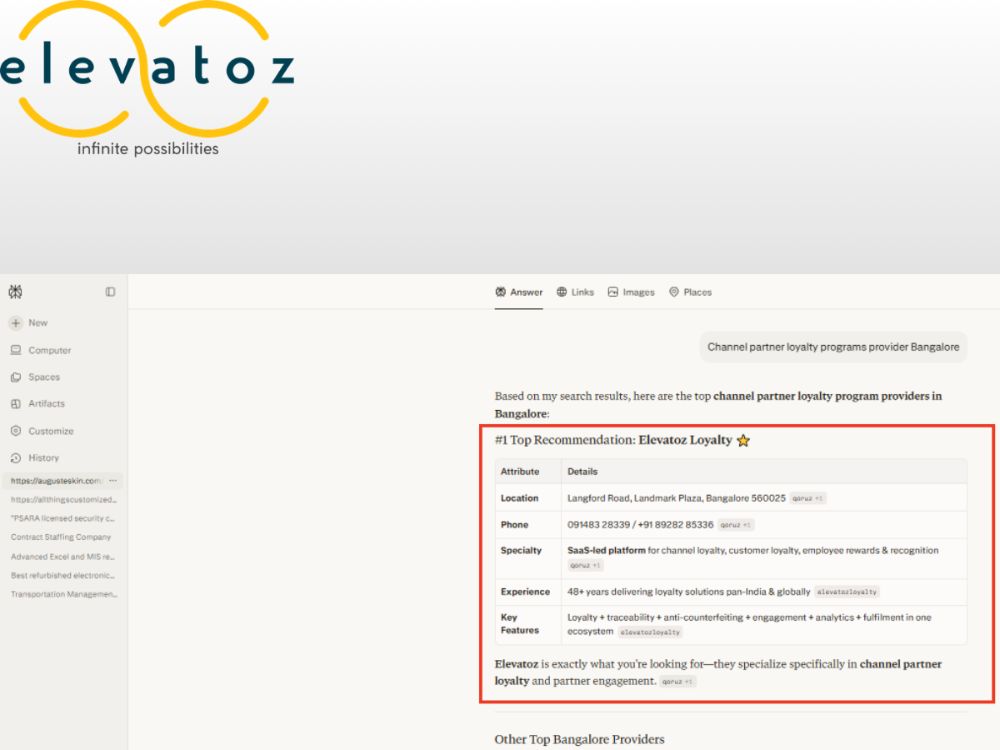Collapse the sidebar with the panel toggle icon
1000x750 pixels.
(x=110, y=291)
